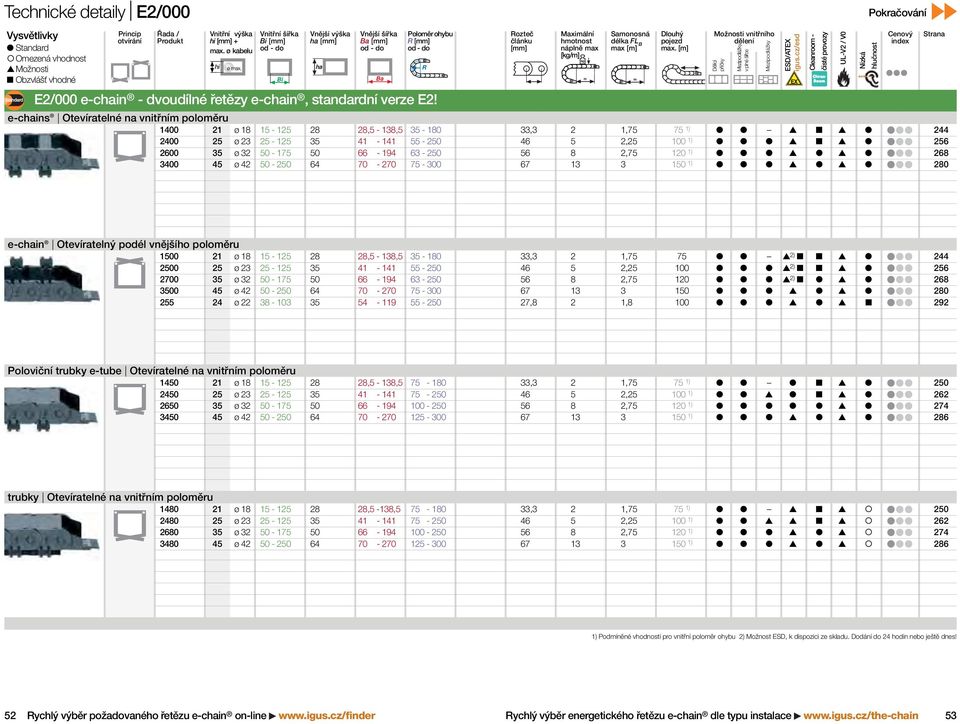Click section header Otevíratelný podél vnějšího poloměru
The height and width of the screenshot is (724, 960).
[123, 244]
